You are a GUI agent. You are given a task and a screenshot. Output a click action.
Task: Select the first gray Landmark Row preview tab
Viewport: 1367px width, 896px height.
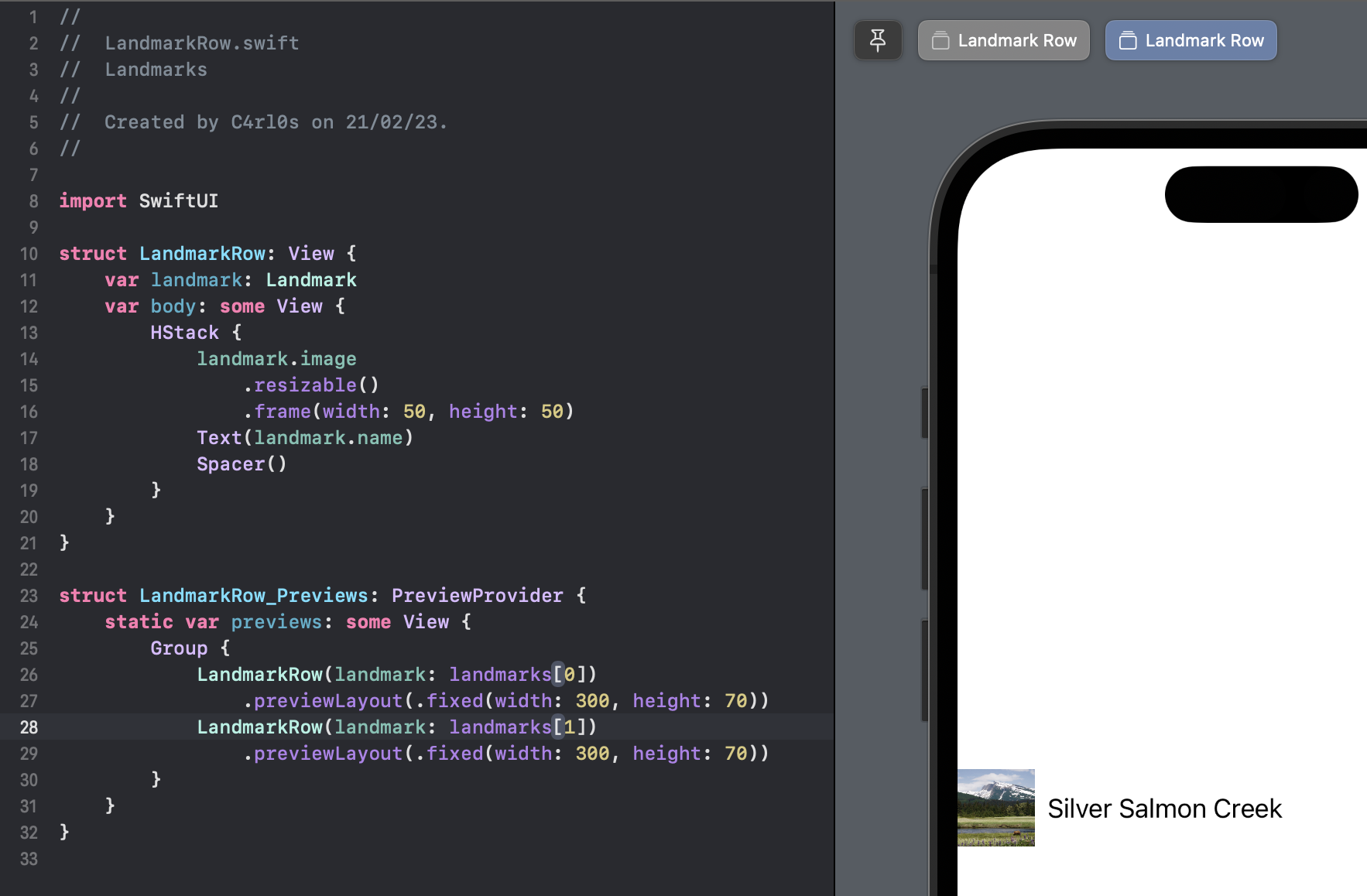(1003, 40)
